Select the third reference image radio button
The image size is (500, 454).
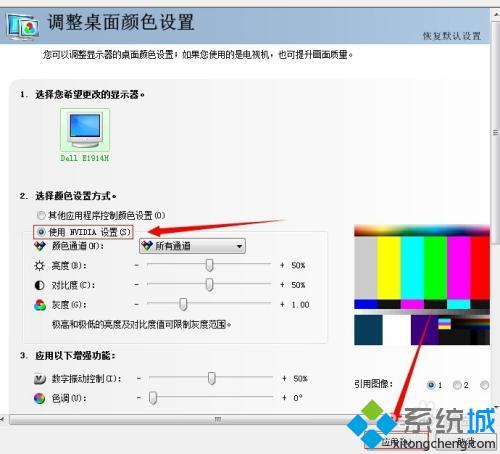pyautogui.click(x=484, y=385)
